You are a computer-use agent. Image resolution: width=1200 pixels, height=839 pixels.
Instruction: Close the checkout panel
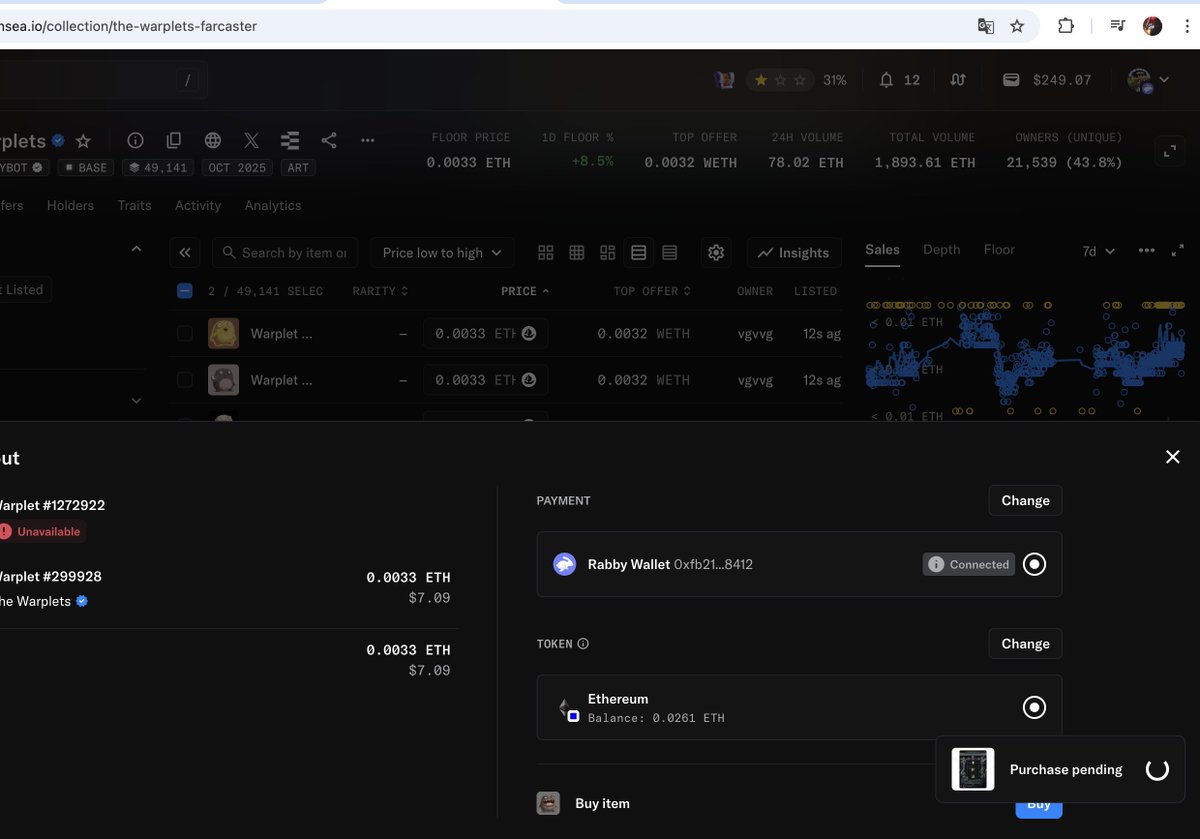point(1173,457)
